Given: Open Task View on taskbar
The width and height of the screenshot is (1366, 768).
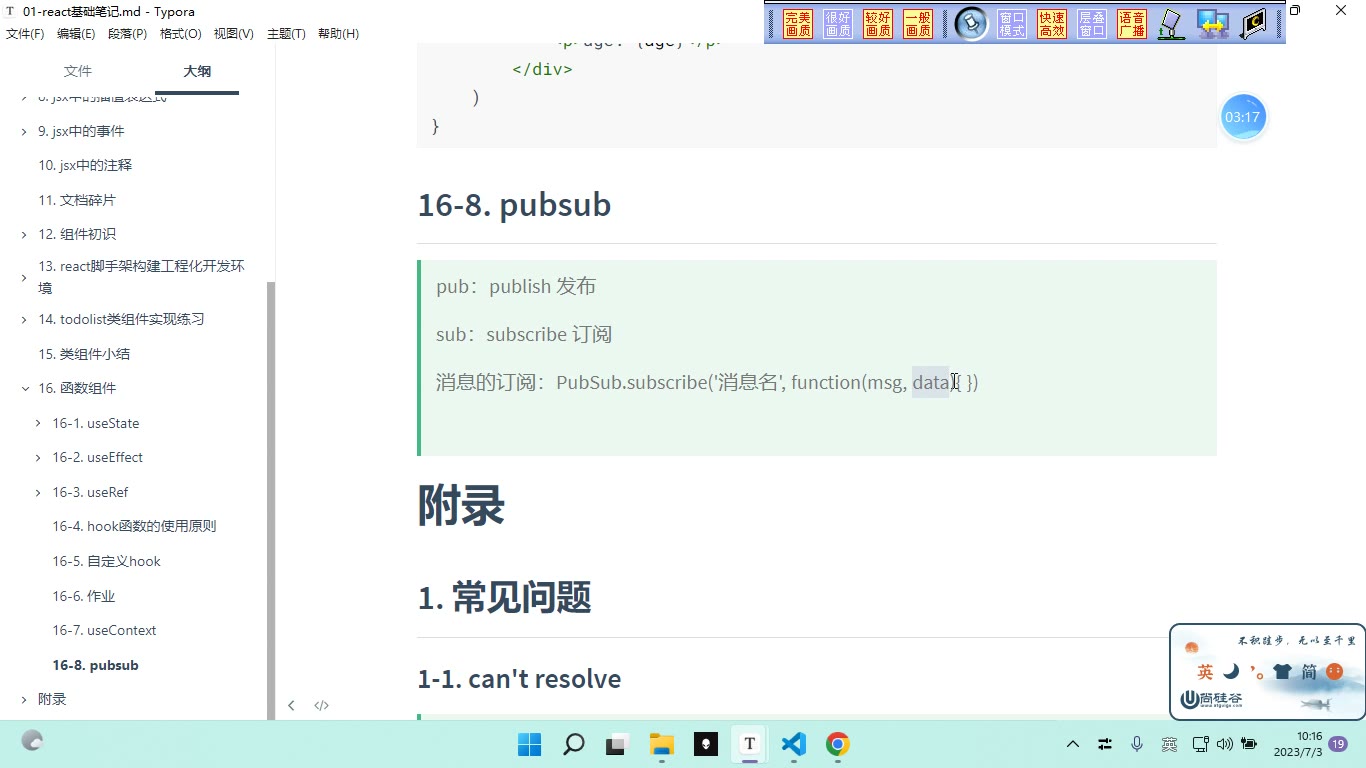Looking at the screenshot, I should 618,744.
